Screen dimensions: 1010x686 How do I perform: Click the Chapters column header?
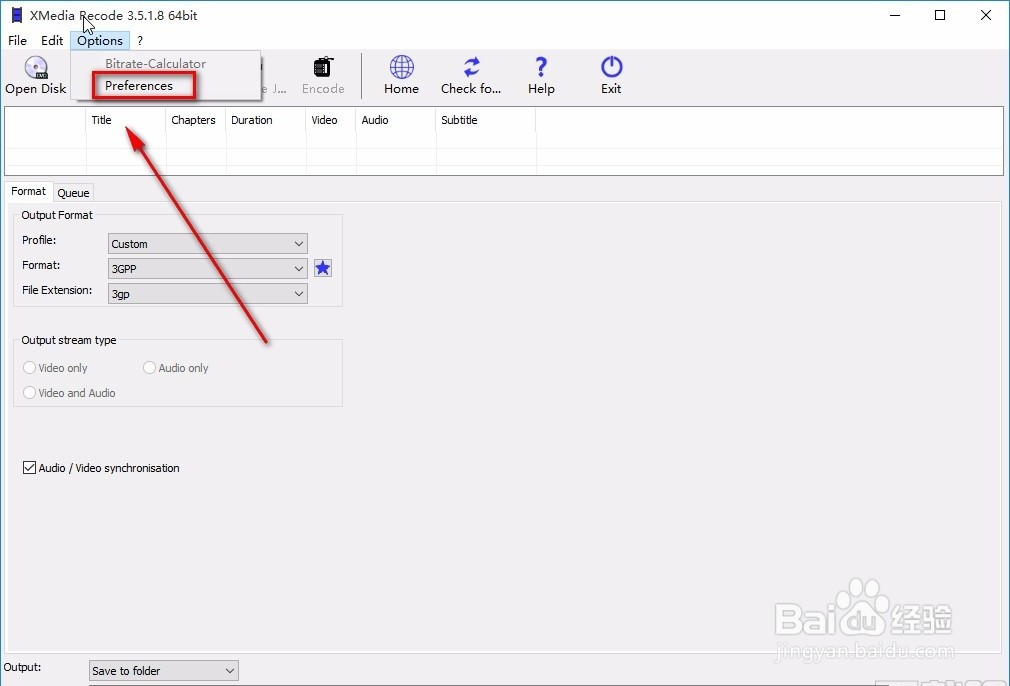[x=196, y=120]
